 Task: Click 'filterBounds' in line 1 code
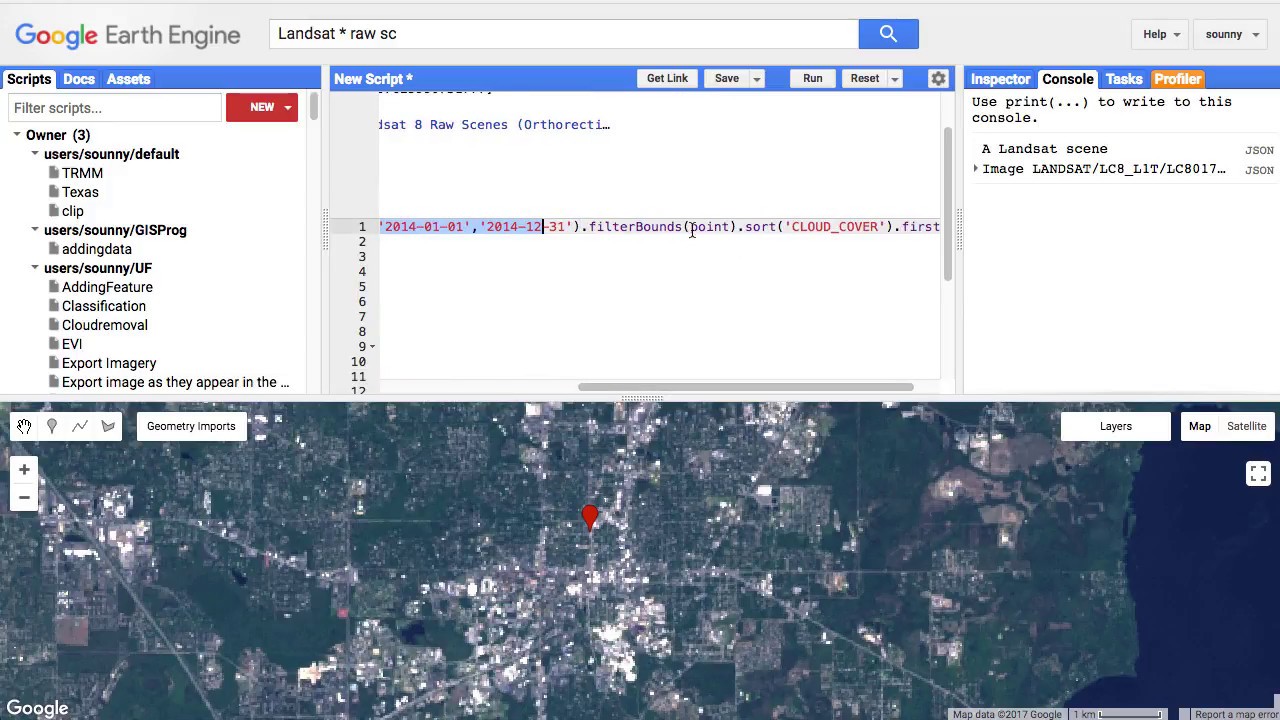tap(635, 227)
